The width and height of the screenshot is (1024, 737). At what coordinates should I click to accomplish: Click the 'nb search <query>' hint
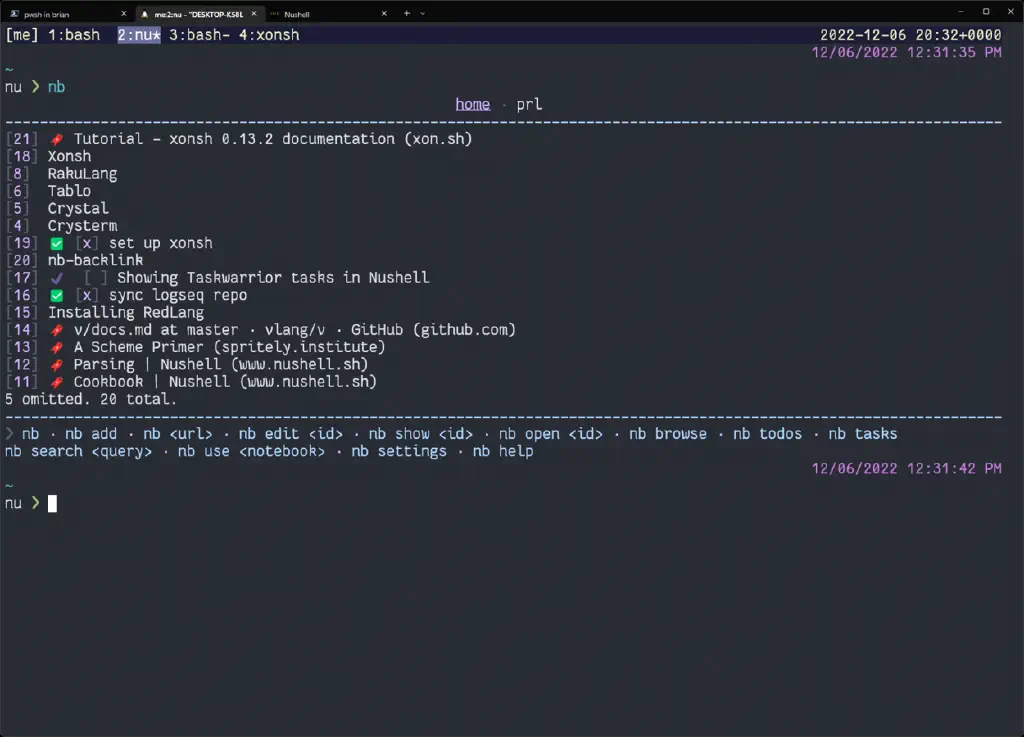pos(78,452)
